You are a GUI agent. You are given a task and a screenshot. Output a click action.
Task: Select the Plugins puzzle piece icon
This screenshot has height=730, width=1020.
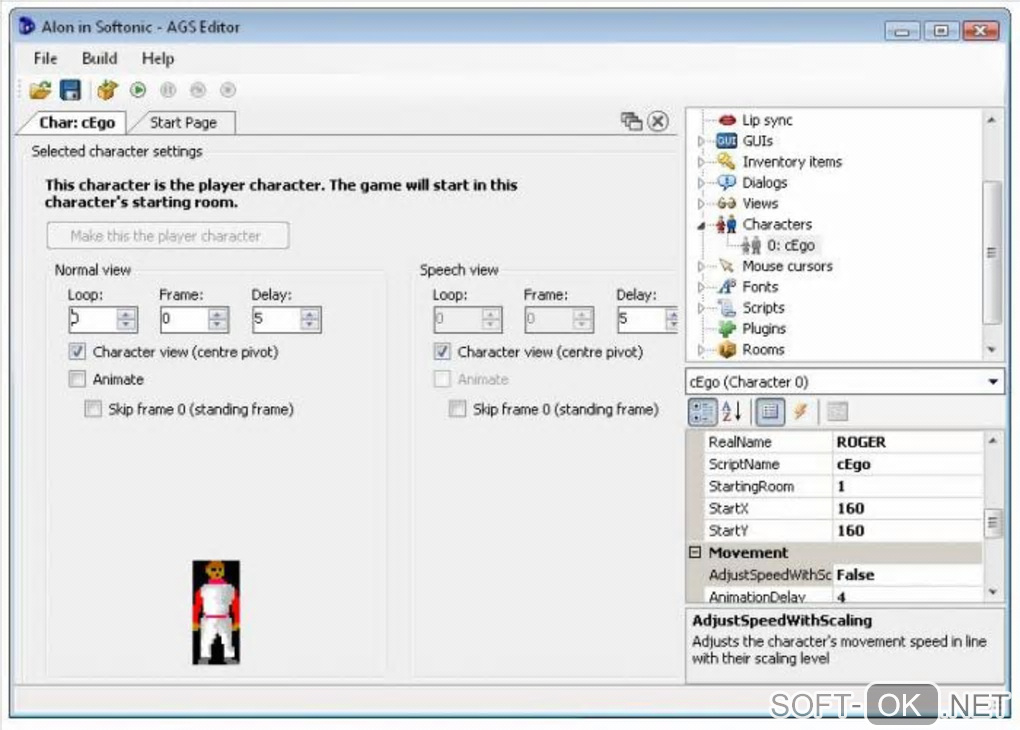point(727,329)
